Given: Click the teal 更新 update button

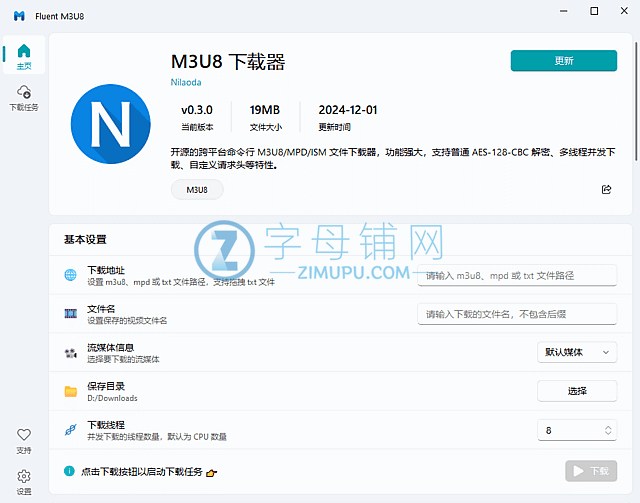Looking at the screenshot, I should [564, 61].
